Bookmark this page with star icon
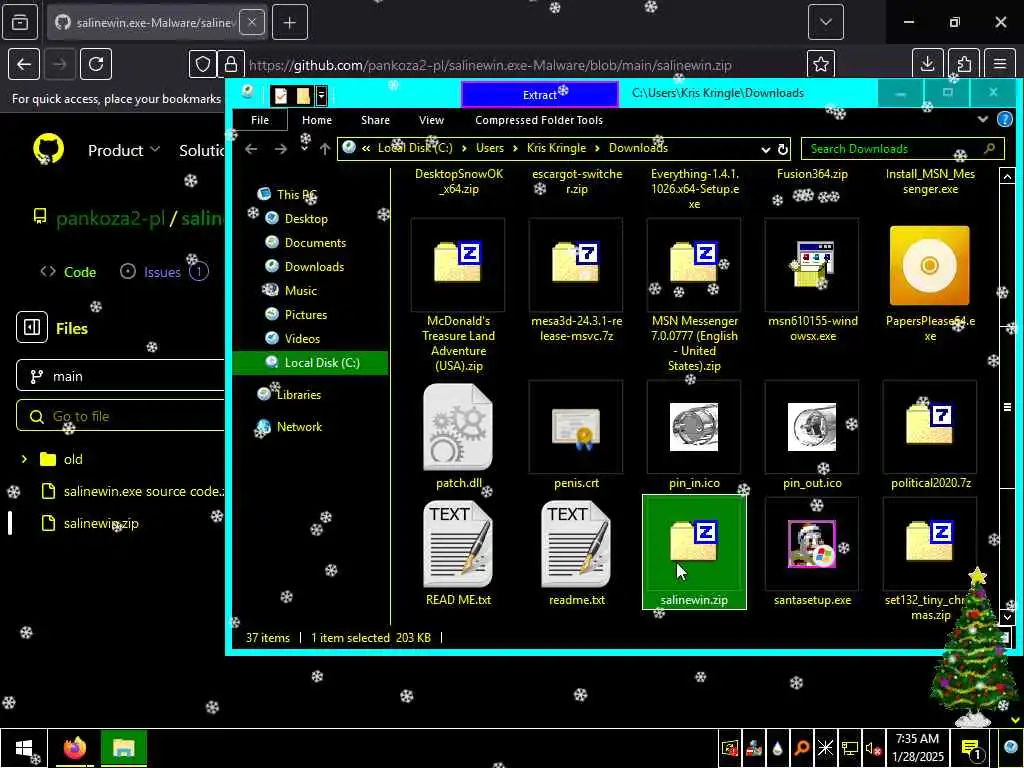 (821, 64)
